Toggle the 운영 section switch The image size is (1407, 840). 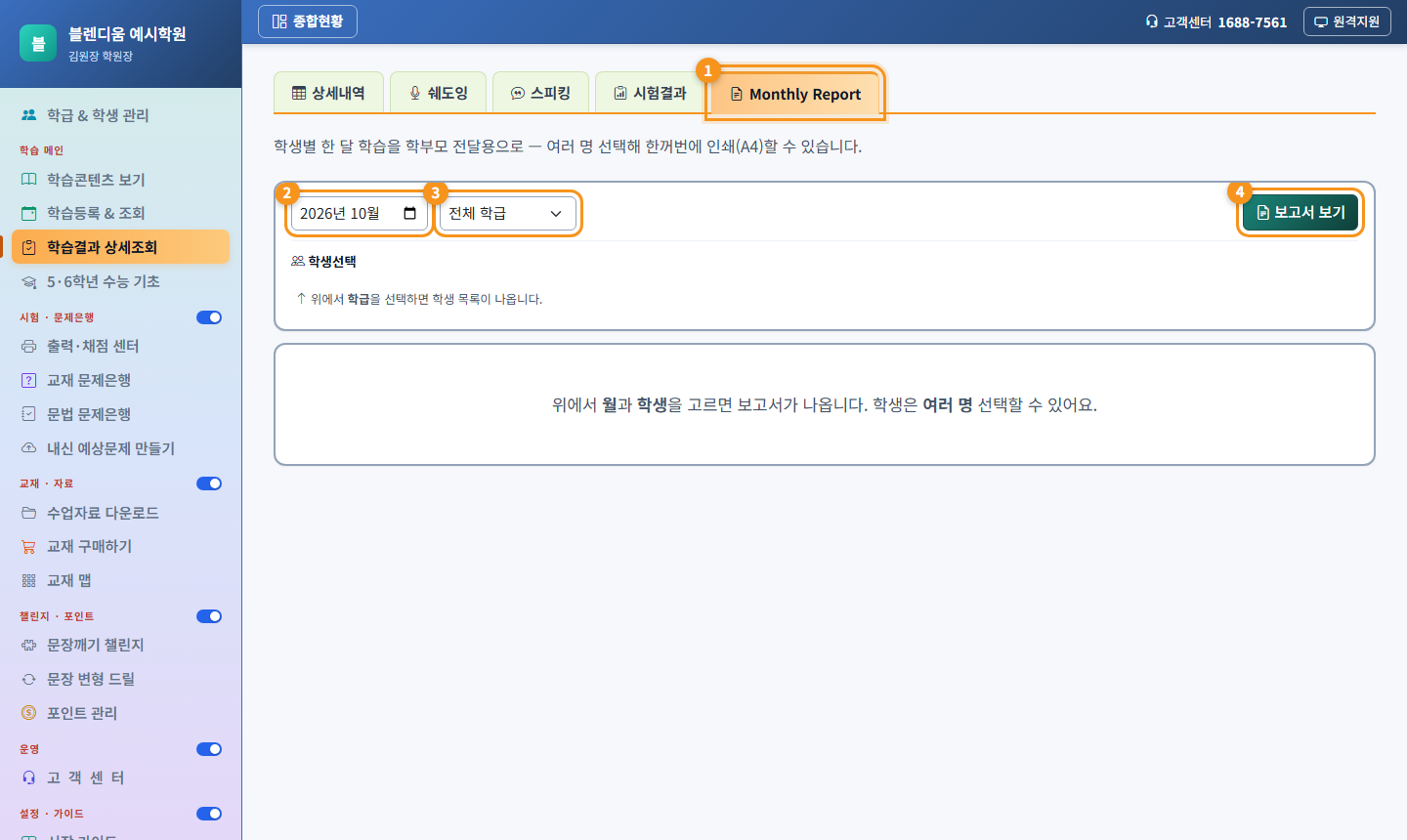click(x=209, y=749)
